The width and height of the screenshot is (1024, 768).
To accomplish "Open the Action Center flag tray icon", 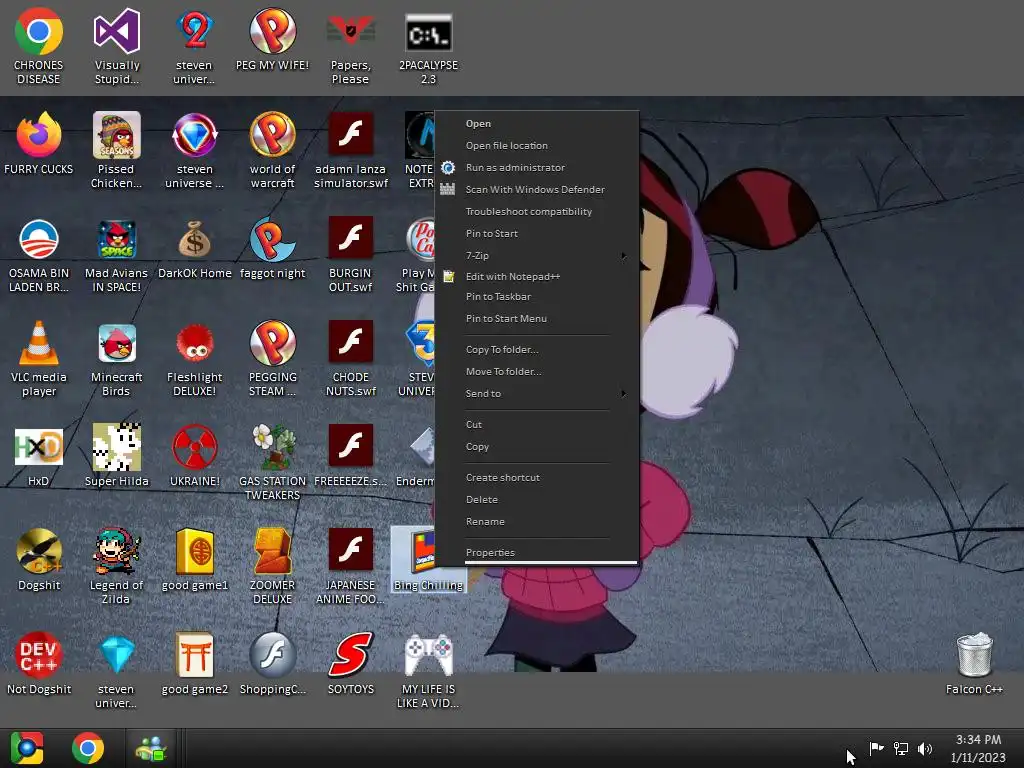I will click(x=876, y=748).
